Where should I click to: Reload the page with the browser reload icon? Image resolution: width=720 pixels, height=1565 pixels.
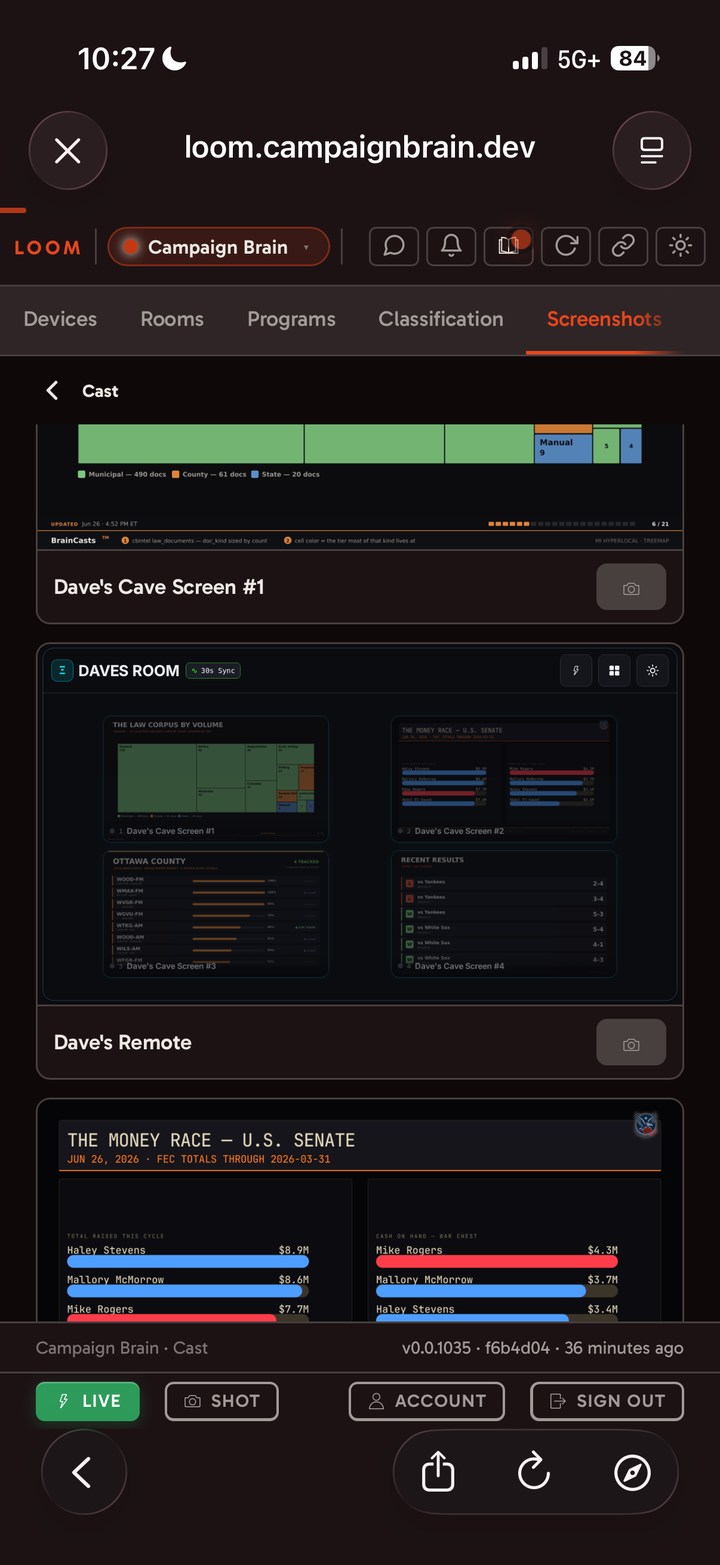[534, 1472]
